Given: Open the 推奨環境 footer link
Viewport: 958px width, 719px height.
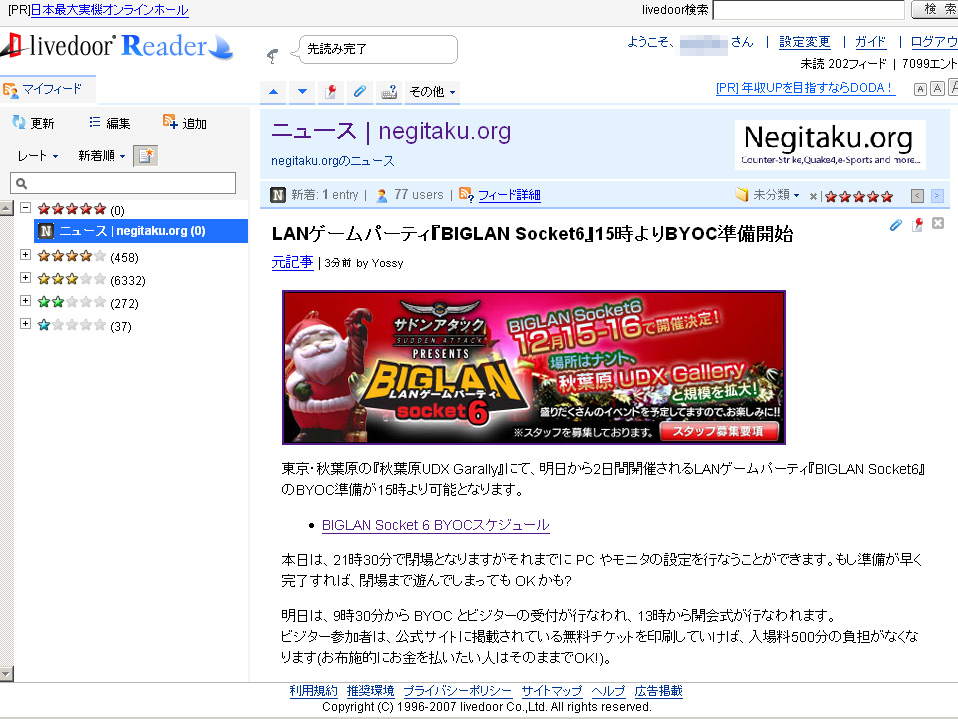Looking at the screenshot, I should click(370, 691).
